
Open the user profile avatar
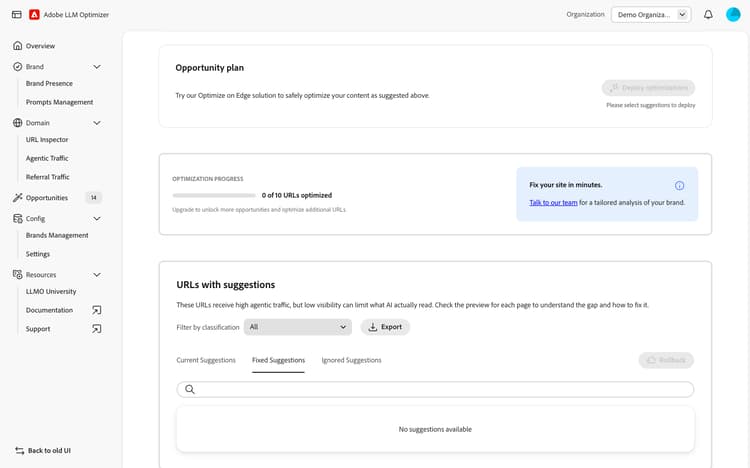733,15
